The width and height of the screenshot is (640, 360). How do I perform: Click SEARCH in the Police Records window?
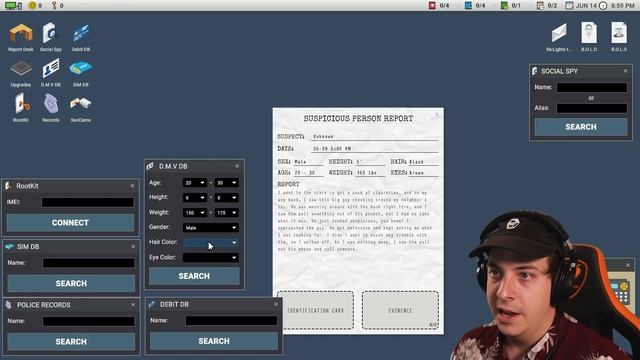coord(71,342)
